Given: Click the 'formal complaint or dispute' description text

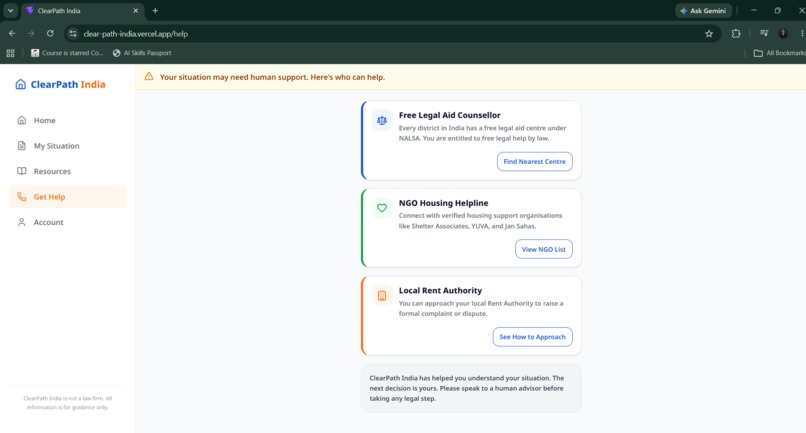Looking at the screenshot, I should point(481,309).
